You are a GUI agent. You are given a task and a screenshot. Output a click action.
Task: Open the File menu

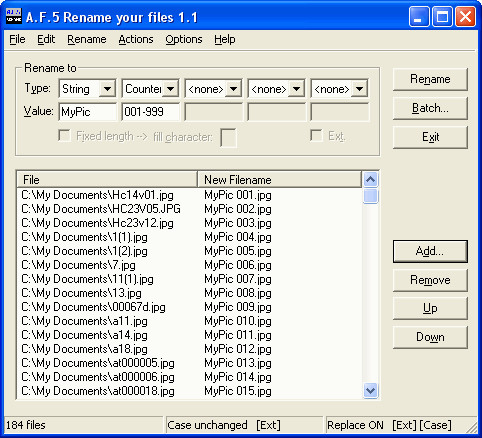(17, 39)
